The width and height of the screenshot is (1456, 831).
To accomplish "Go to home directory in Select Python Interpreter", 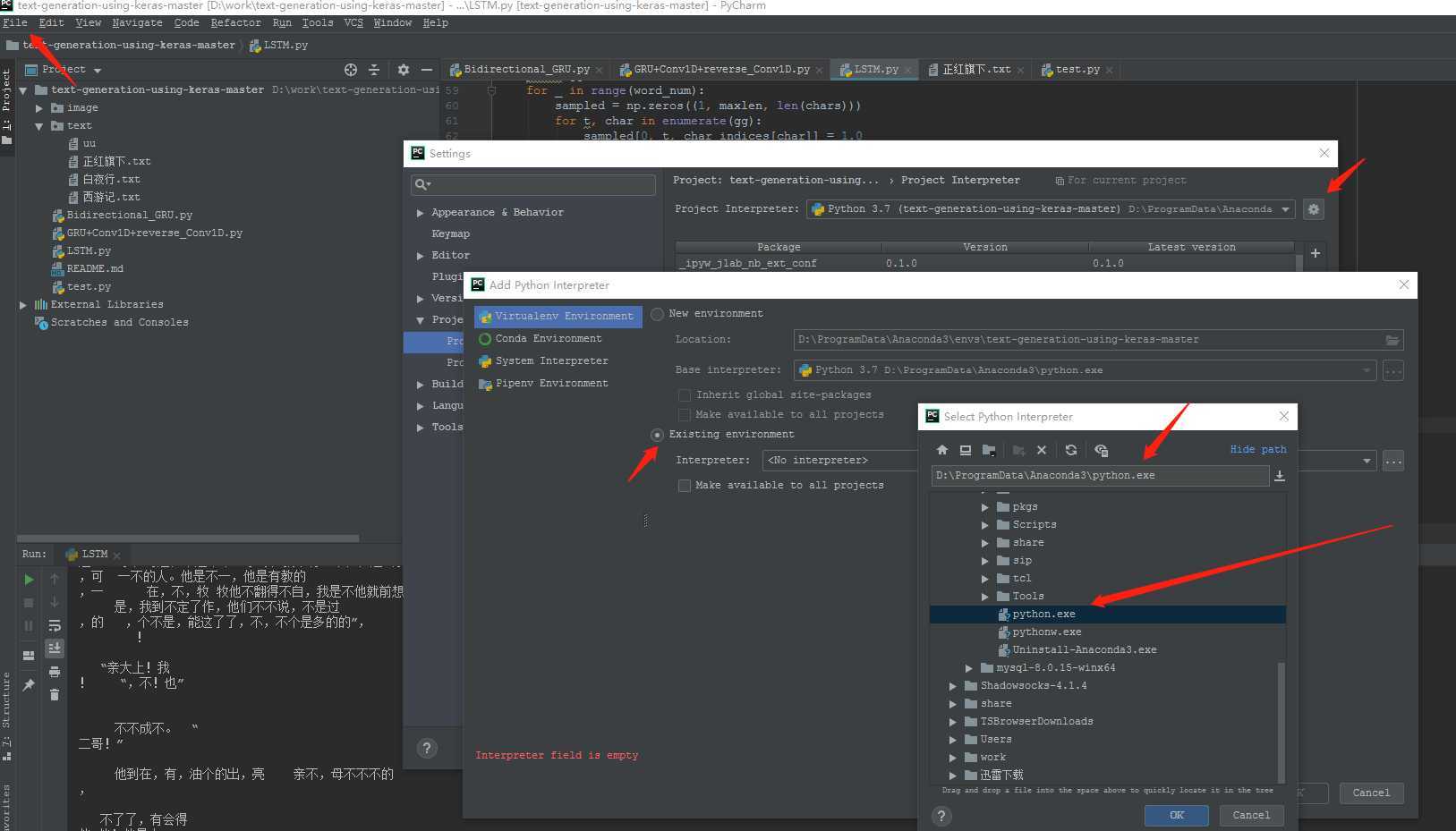I will [941, 450].
